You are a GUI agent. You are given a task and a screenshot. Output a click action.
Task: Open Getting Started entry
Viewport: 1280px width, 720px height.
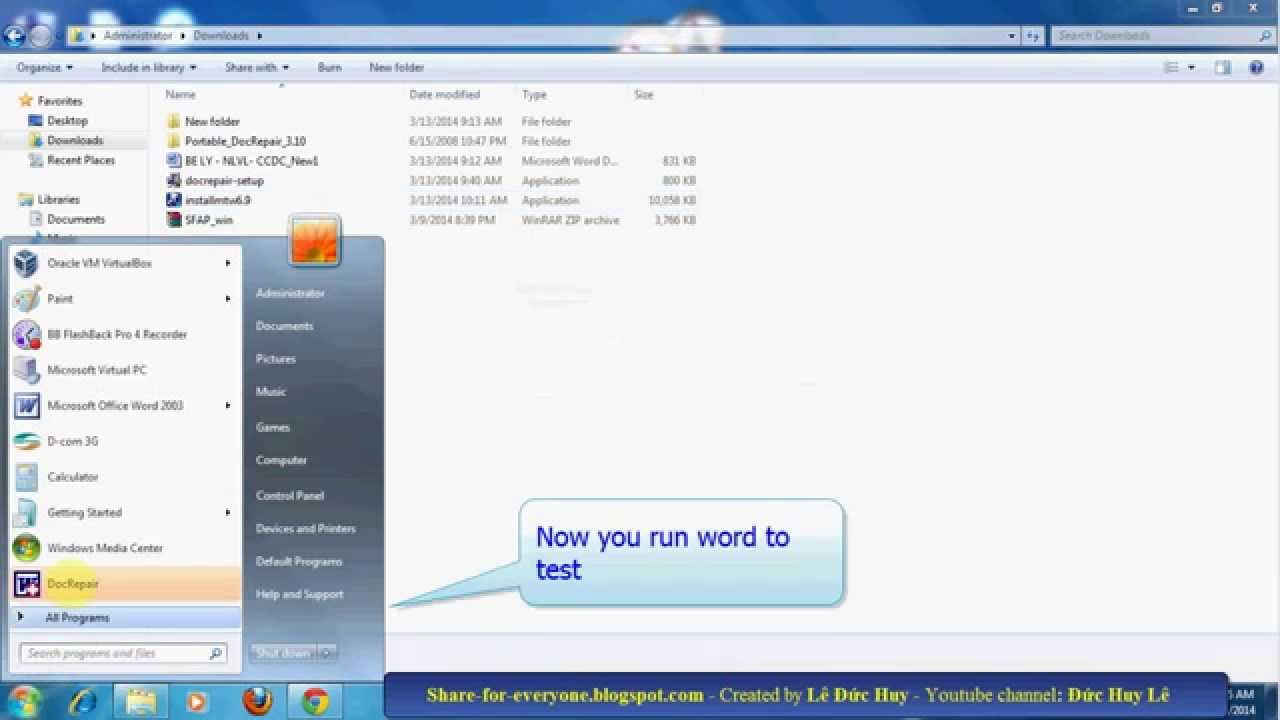click(125, 513)
